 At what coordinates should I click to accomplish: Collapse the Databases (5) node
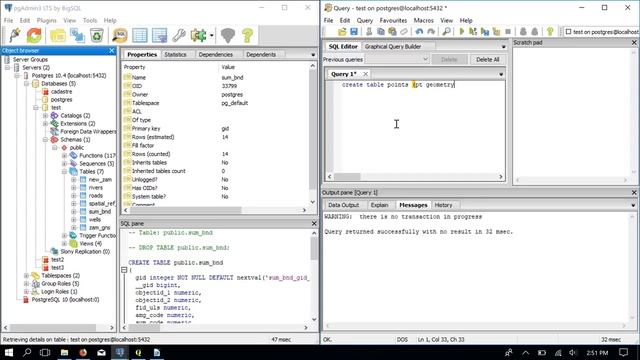tap(27, 84)
